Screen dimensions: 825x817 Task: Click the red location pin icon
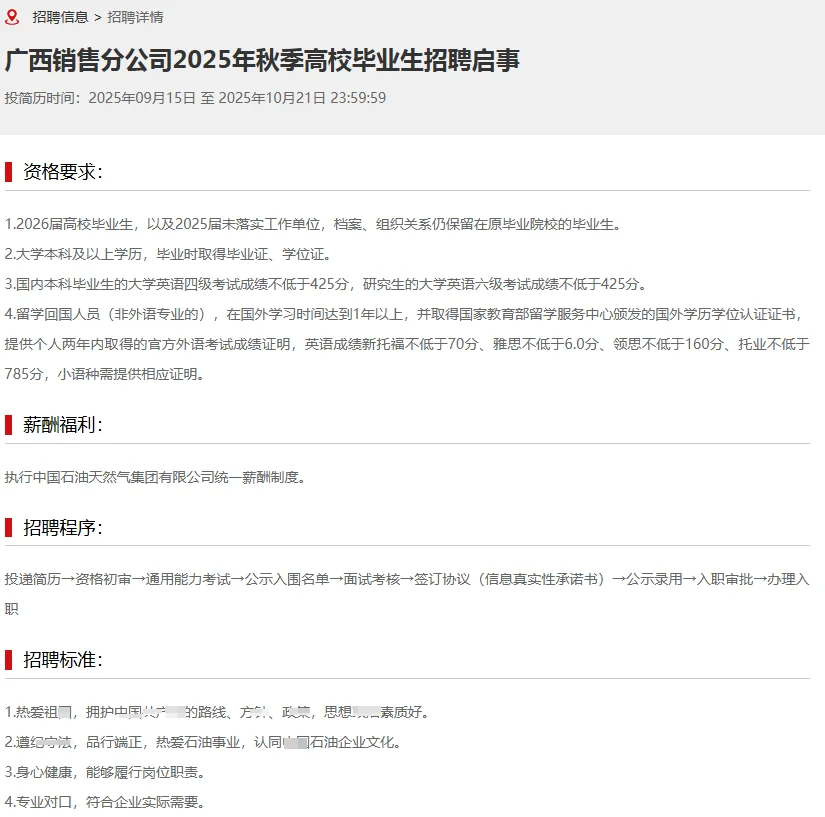click(12, 17)
